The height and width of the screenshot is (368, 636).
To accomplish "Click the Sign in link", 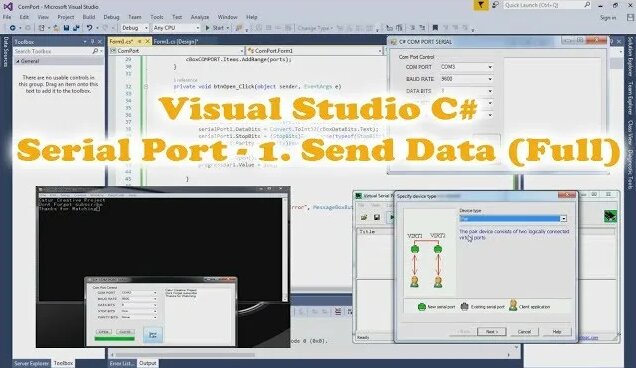I will pos(608,17).
